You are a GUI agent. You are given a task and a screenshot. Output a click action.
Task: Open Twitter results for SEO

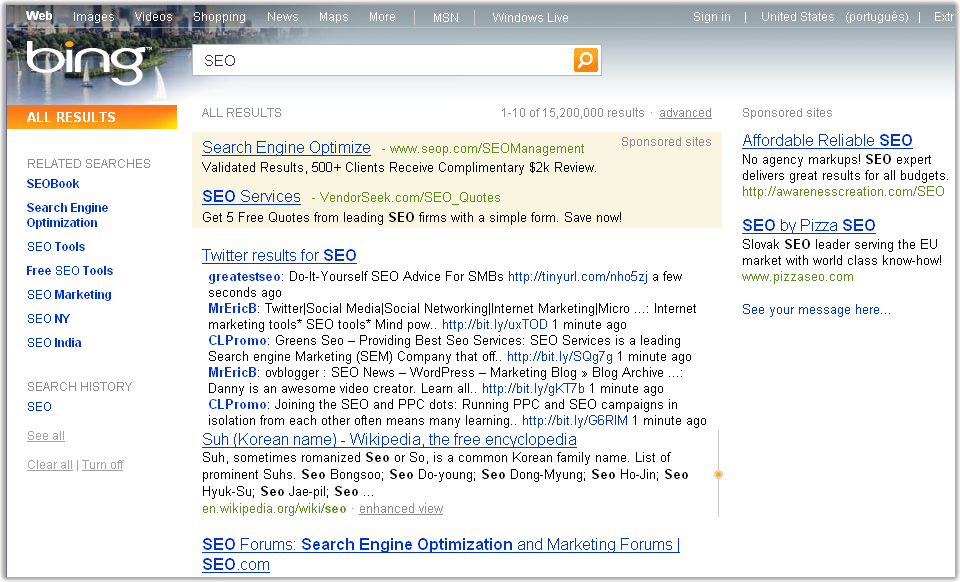pyautogui.click(x=279, y=256)
